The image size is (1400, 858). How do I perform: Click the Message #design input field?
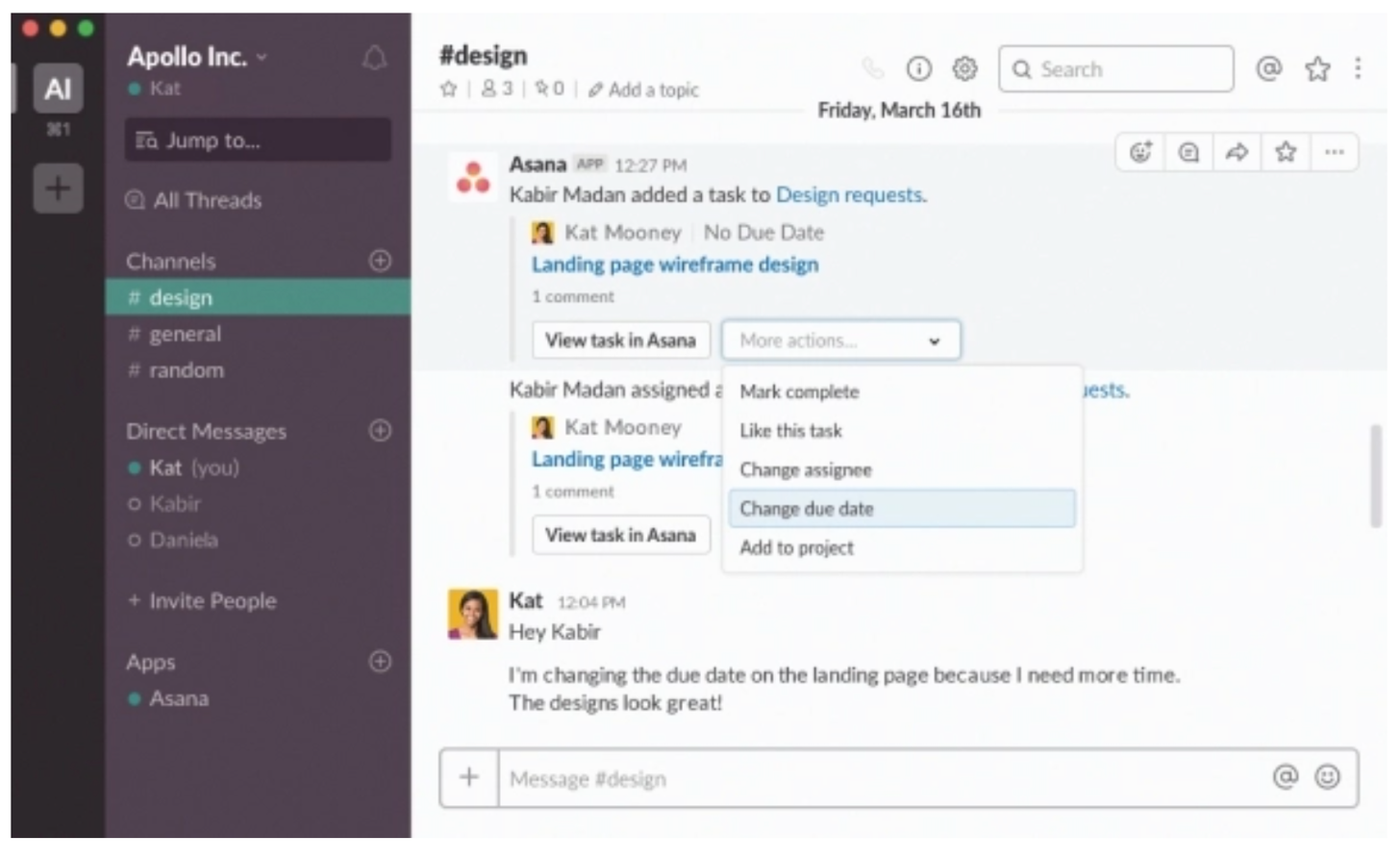[880, 778]
